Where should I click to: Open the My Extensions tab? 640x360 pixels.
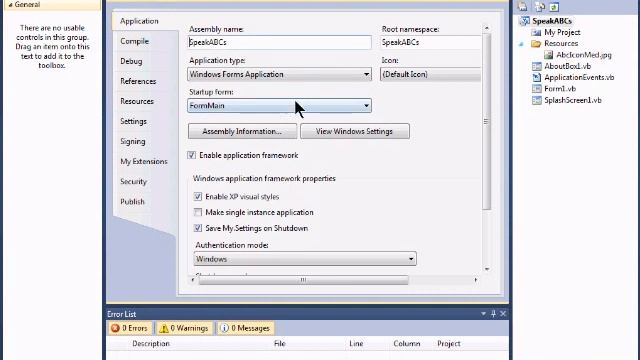click(144, 162)
